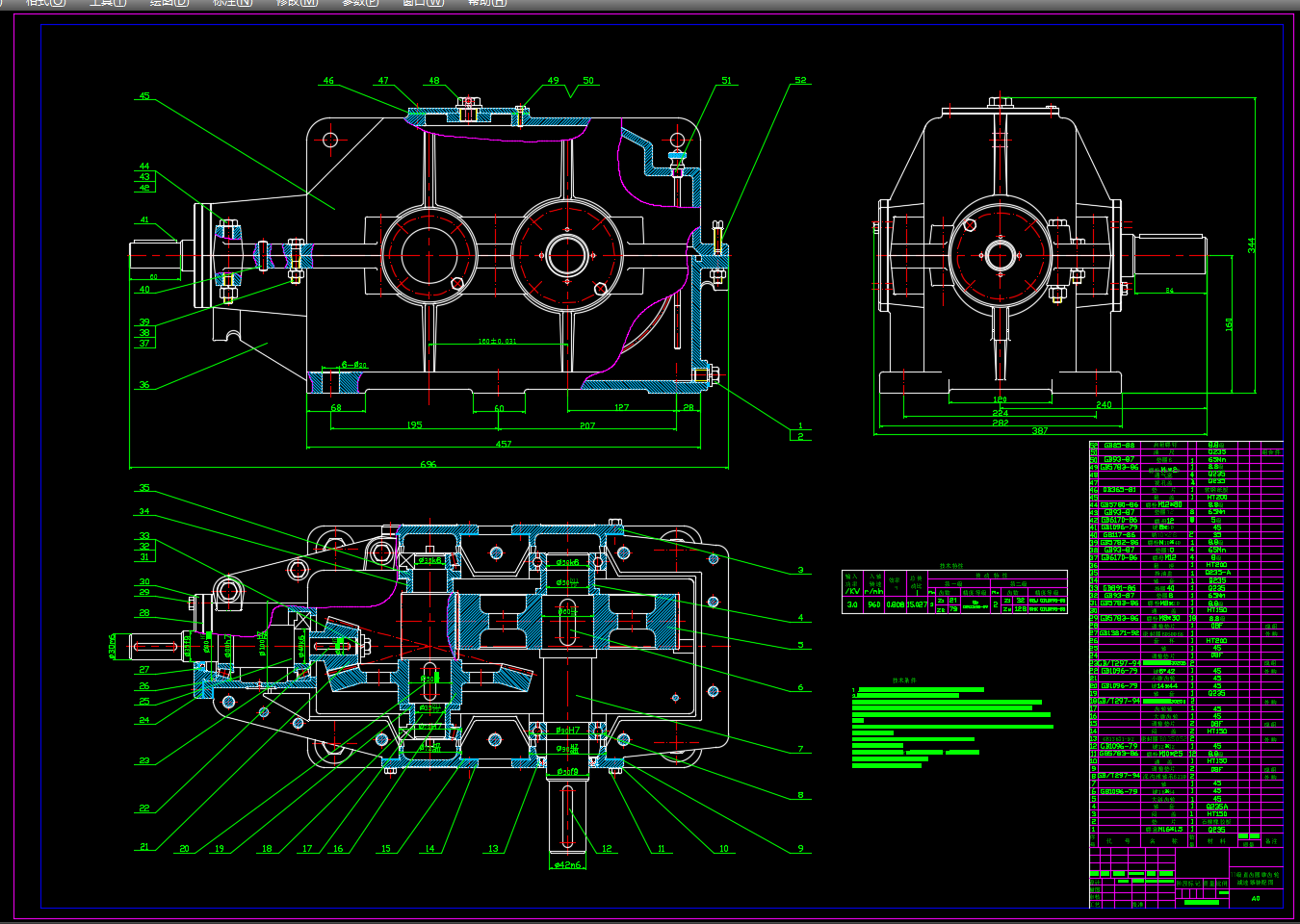Open the 帮助(H) Help menu
Screen dimensions: 1300x924
486,3
